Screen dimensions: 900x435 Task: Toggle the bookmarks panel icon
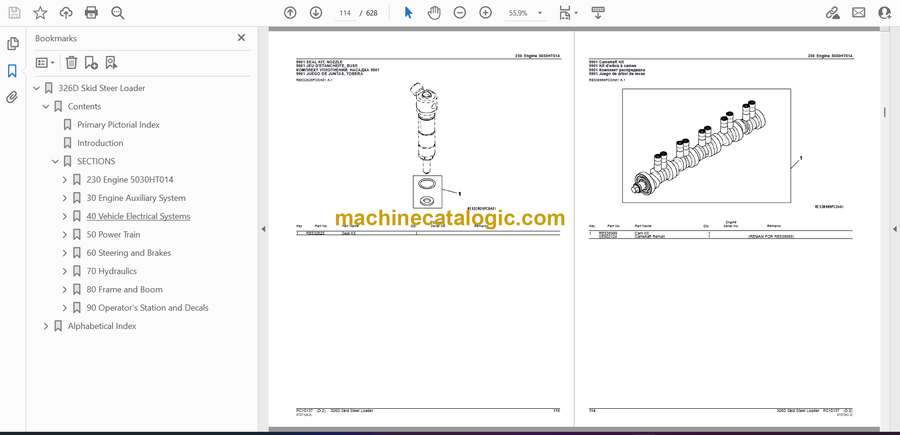(x=12, y=71)
